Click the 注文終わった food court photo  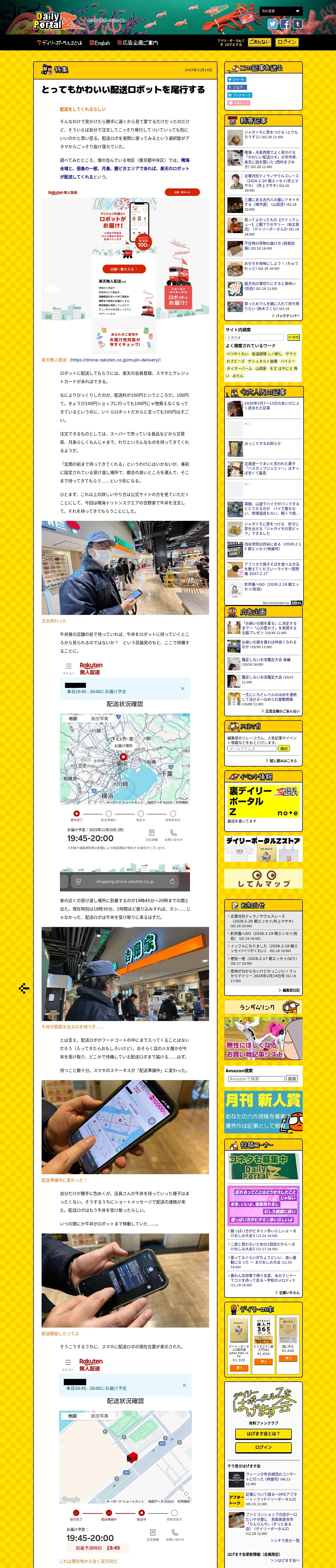(x=125, y=568)
